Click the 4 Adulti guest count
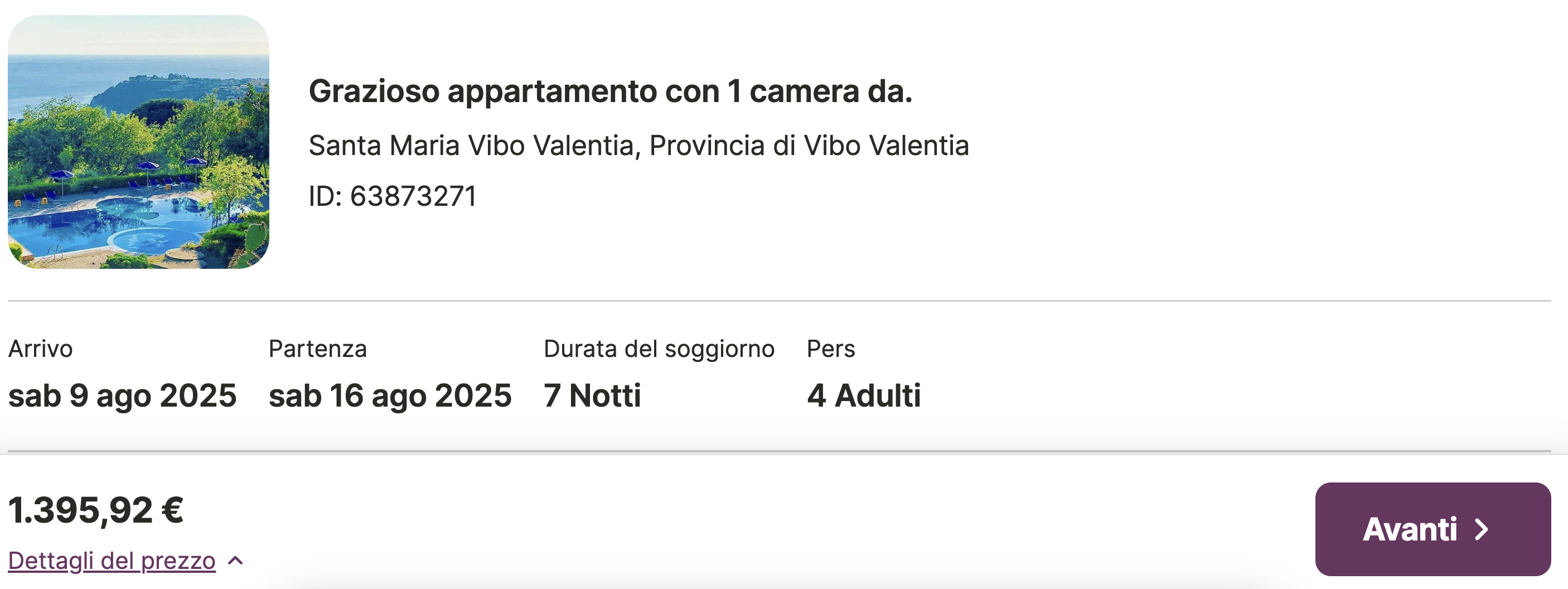Image resolution: width=1568 pixels, height=589 pixels. pyautogui.click(x=864, y=396)
